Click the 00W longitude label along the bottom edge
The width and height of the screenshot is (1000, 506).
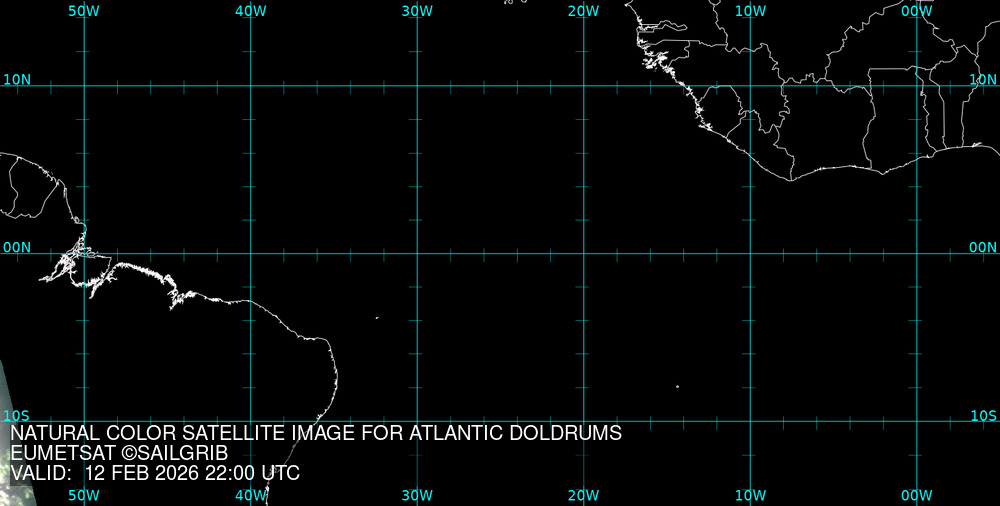pos(916,495)
